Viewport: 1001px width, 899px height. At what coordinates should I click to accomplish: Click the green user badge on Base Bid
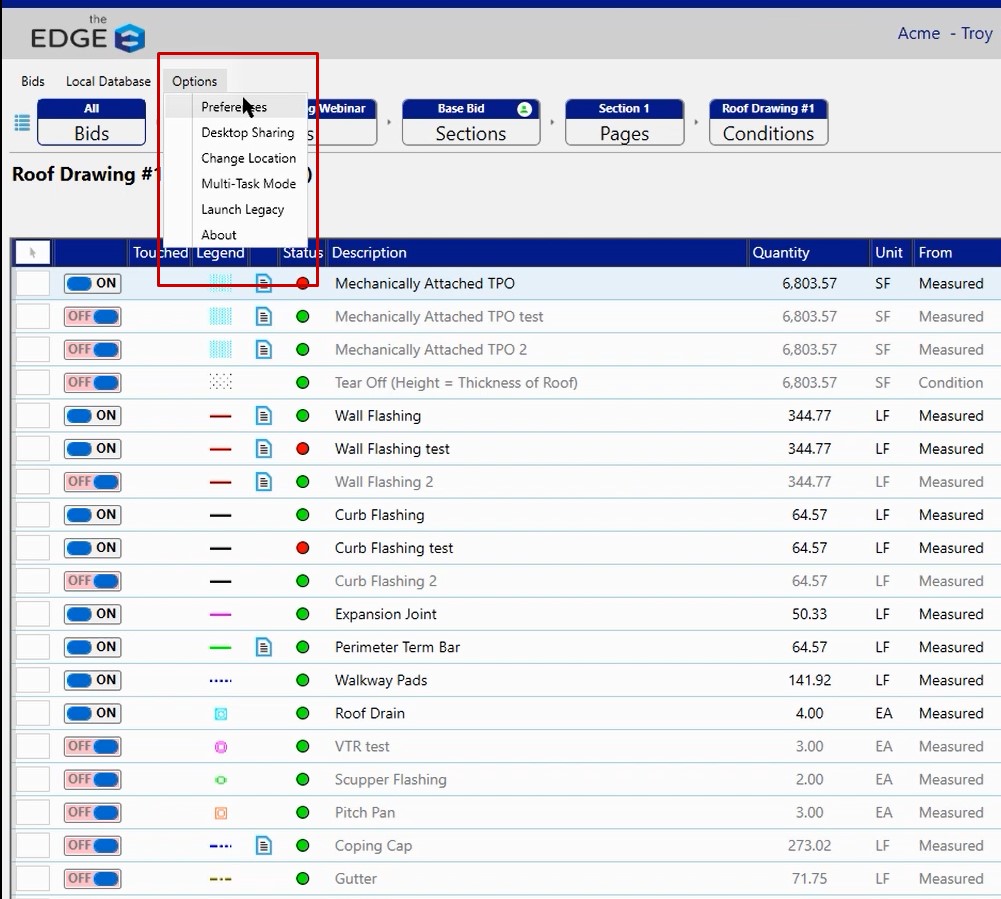[x=524, y=108]
